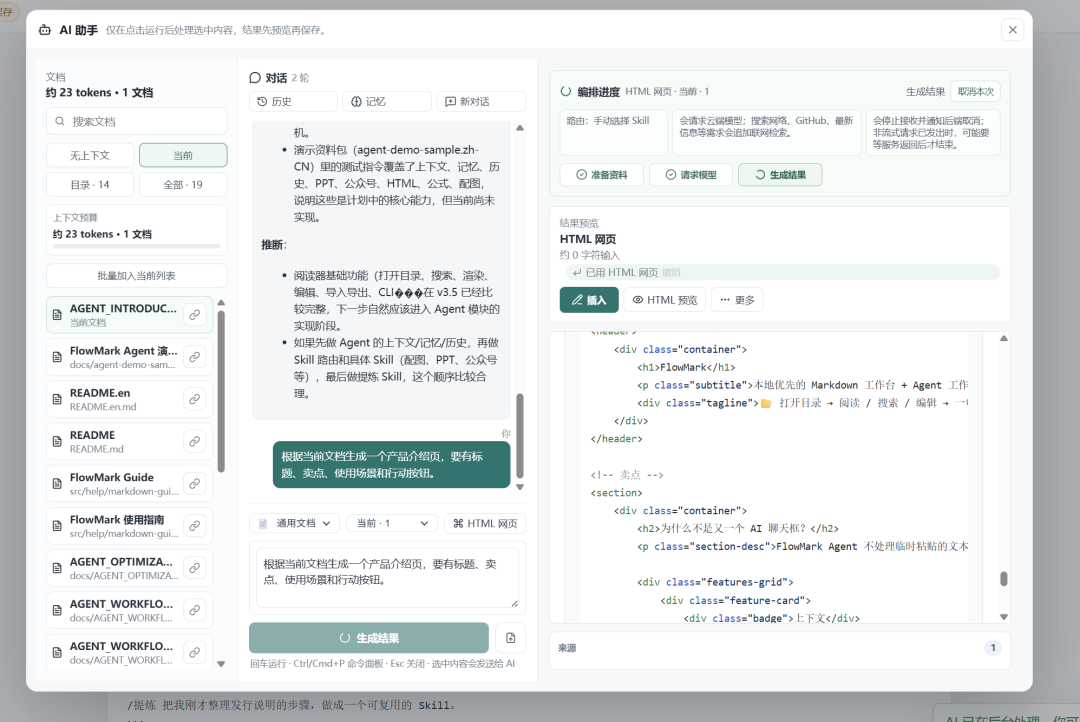Viewport: 1080px width, 722px height.
Task: Click the user message bubble in conversation
Action: (x=391, y=464)
